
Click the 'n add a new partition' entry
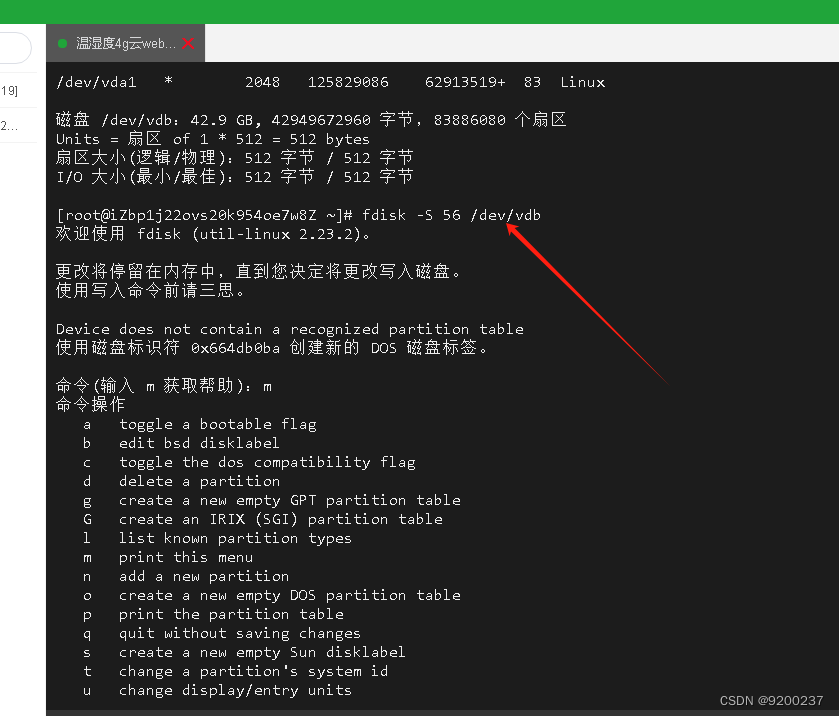pos(186,576)
